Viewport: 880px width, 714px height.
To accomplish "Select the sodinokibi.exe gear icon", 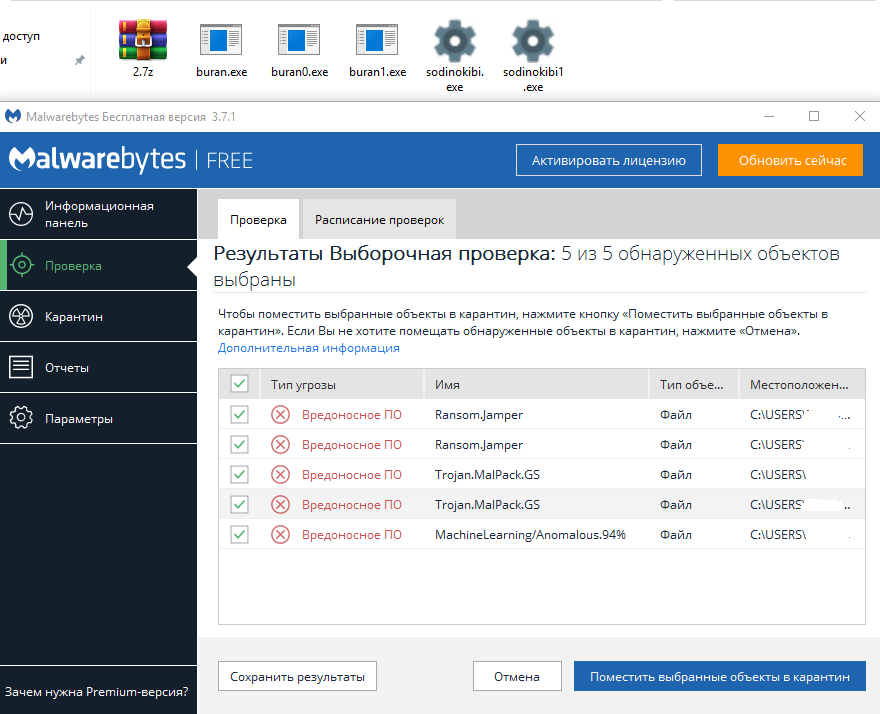I will click(455, 40).
